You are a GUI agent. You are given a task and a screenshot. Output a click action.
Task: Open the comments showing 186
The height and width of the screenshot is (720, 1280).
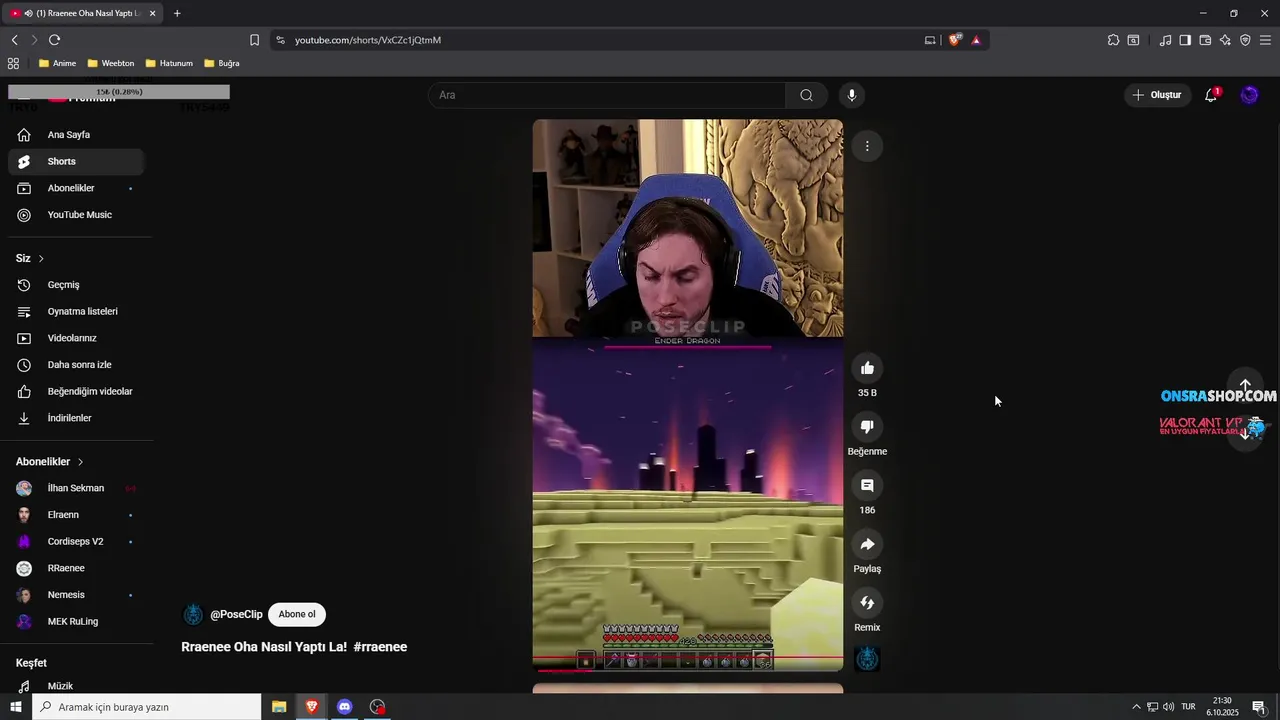tap(867, 485)
